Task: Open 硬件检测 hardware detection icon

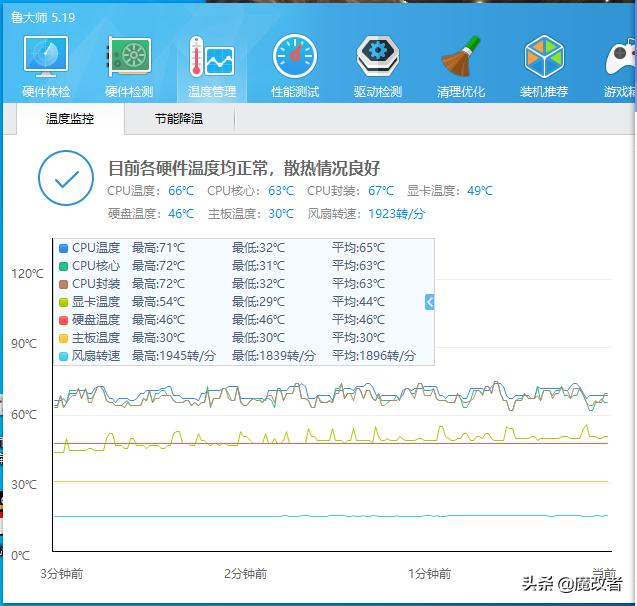Action: tap(129, 57)
